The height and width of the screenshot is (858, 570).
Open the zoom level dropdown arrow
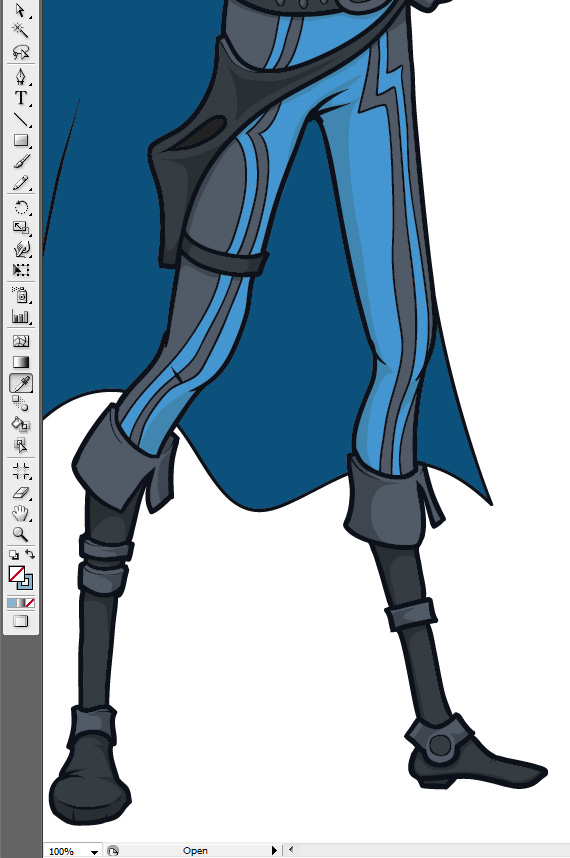click(x=94, y=851)
